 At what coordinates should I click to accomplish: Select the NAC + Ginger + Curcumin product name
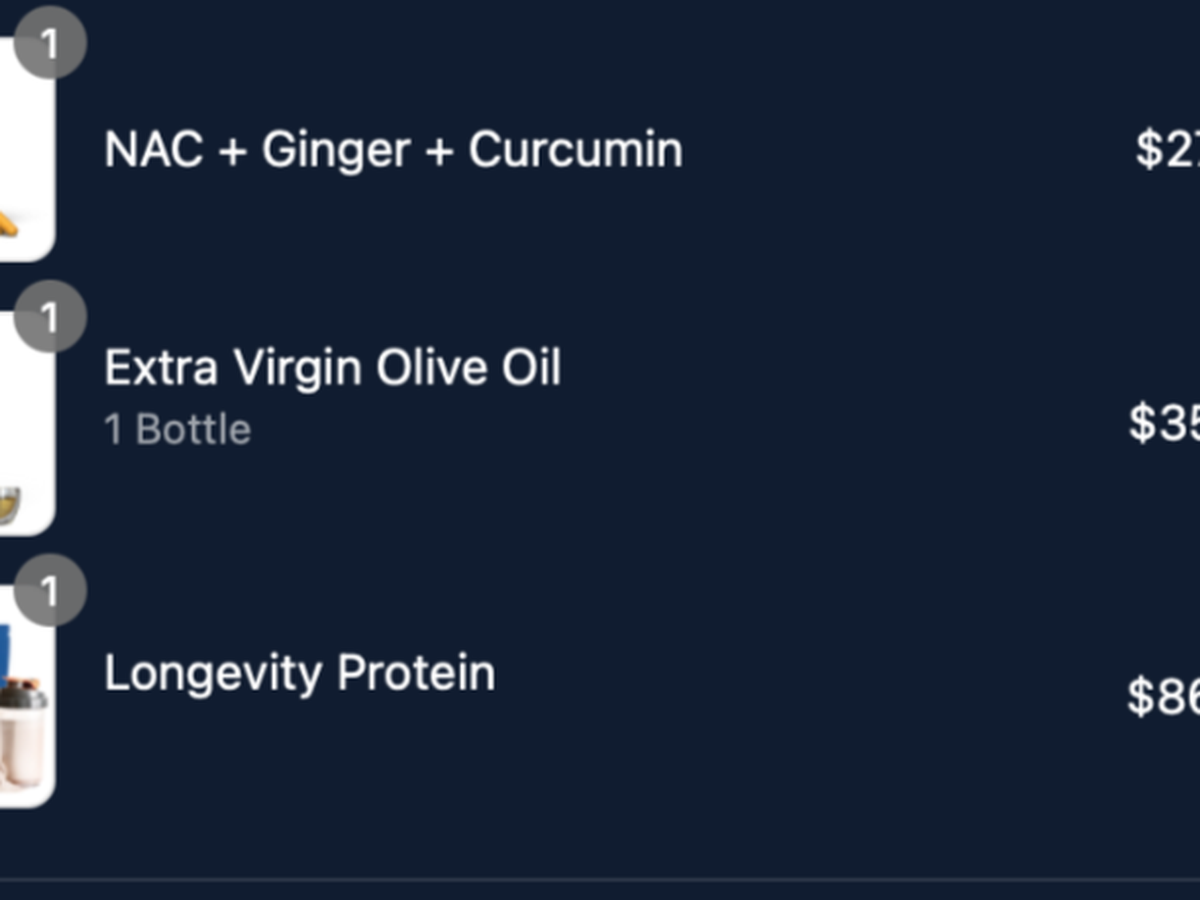point(393,150)
